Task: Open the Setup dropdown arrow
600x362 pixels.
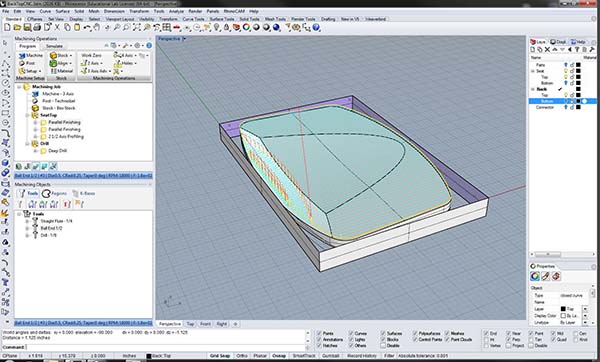Action: coord(40,71)
